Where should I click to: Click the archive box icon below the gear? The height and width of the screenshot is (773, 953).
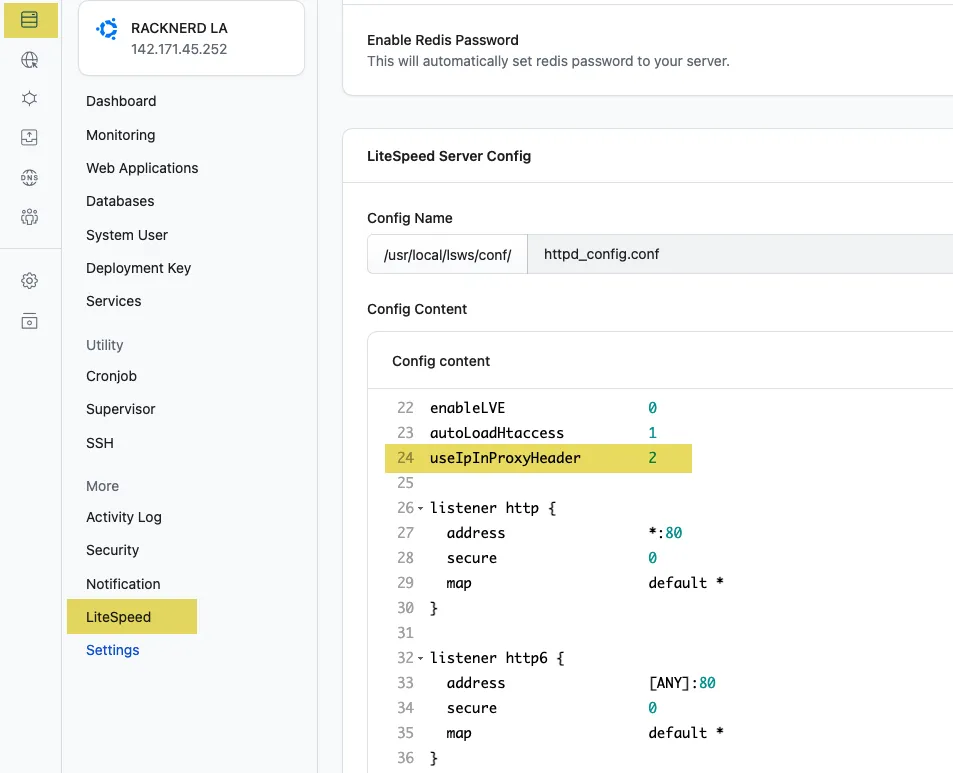point(30,320)
